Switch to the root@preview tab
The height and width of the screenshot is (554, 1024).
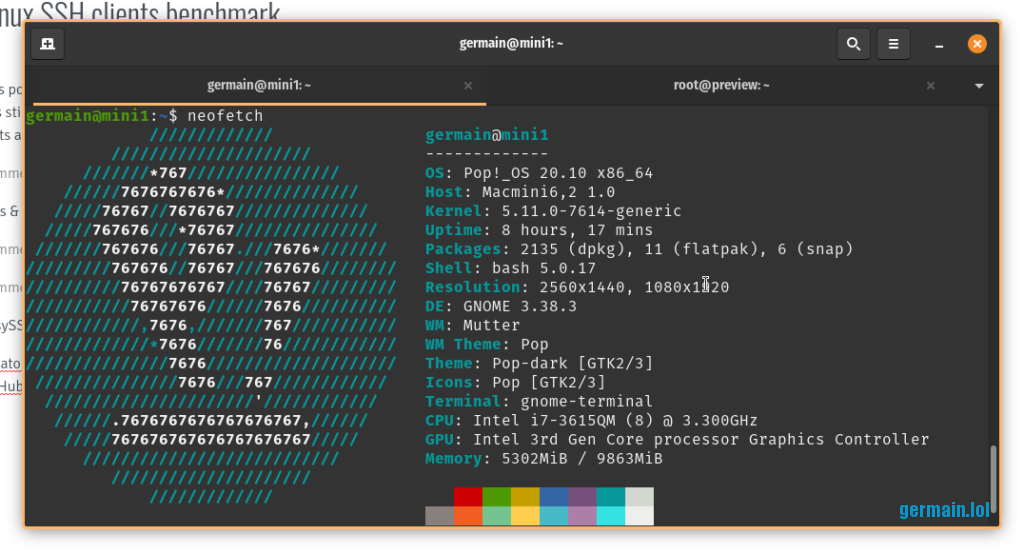(722, 86)
